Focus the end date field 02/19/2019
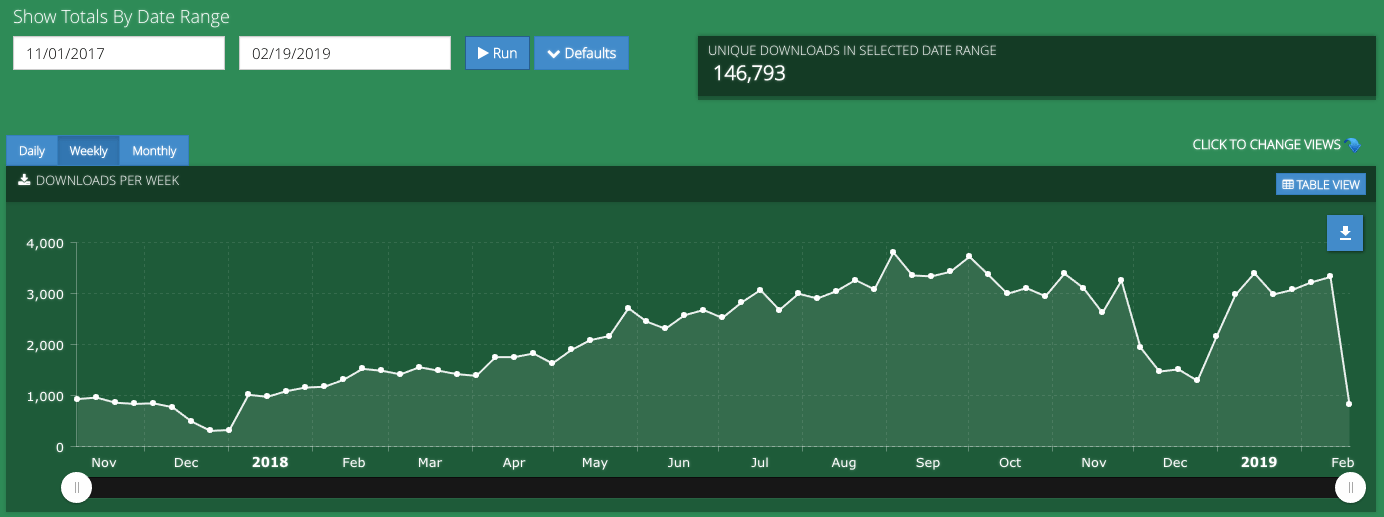Screen dimensions: 1384x517 344,54
